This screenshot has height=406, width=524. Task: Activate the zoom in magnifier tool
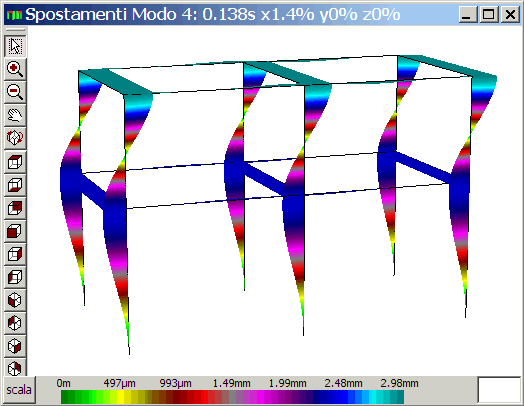(15, 69)
